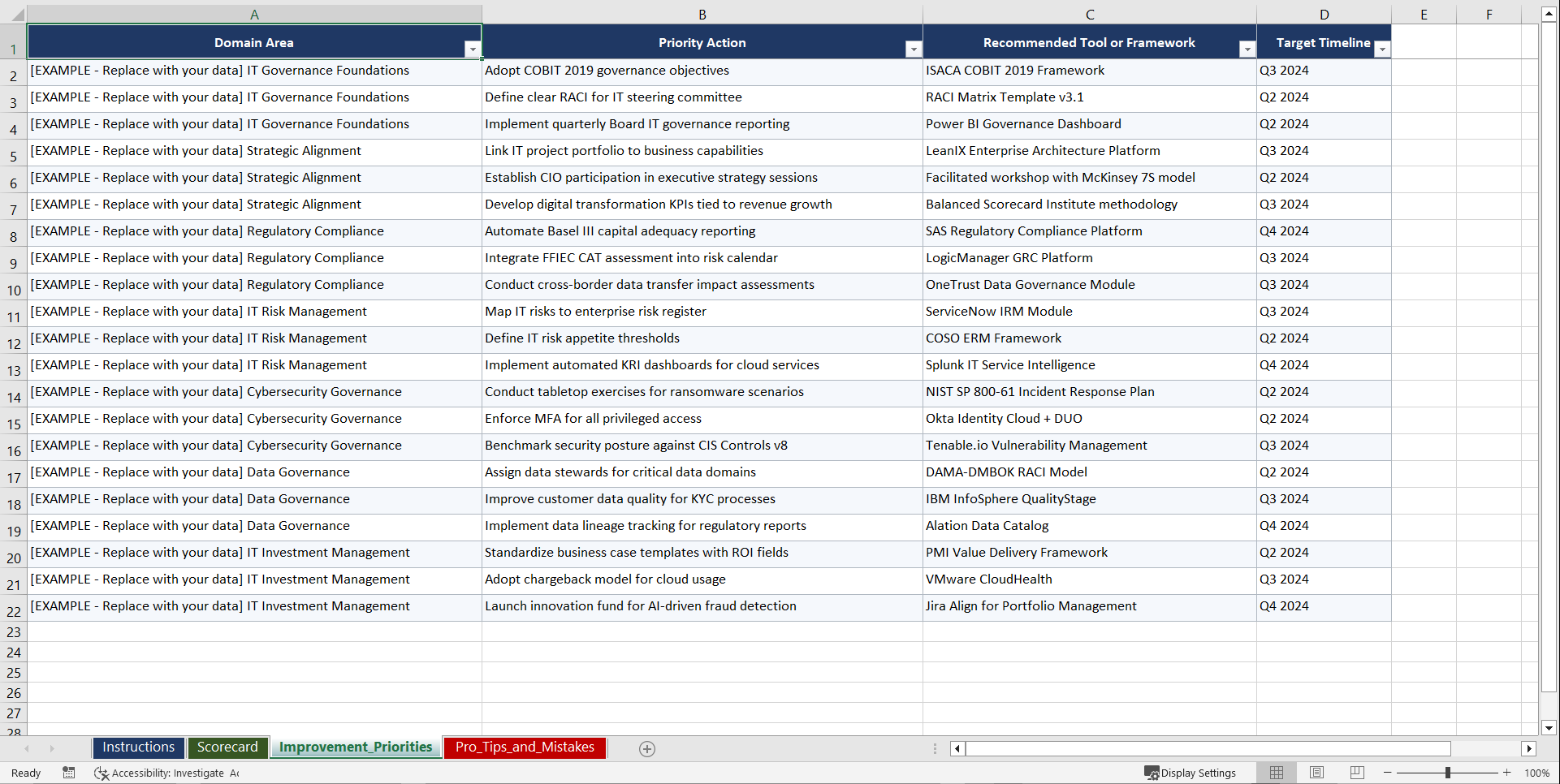Click the 100% zoom level button
The width and height of the screenshot is (1560, 784).
coord(1537,773)
